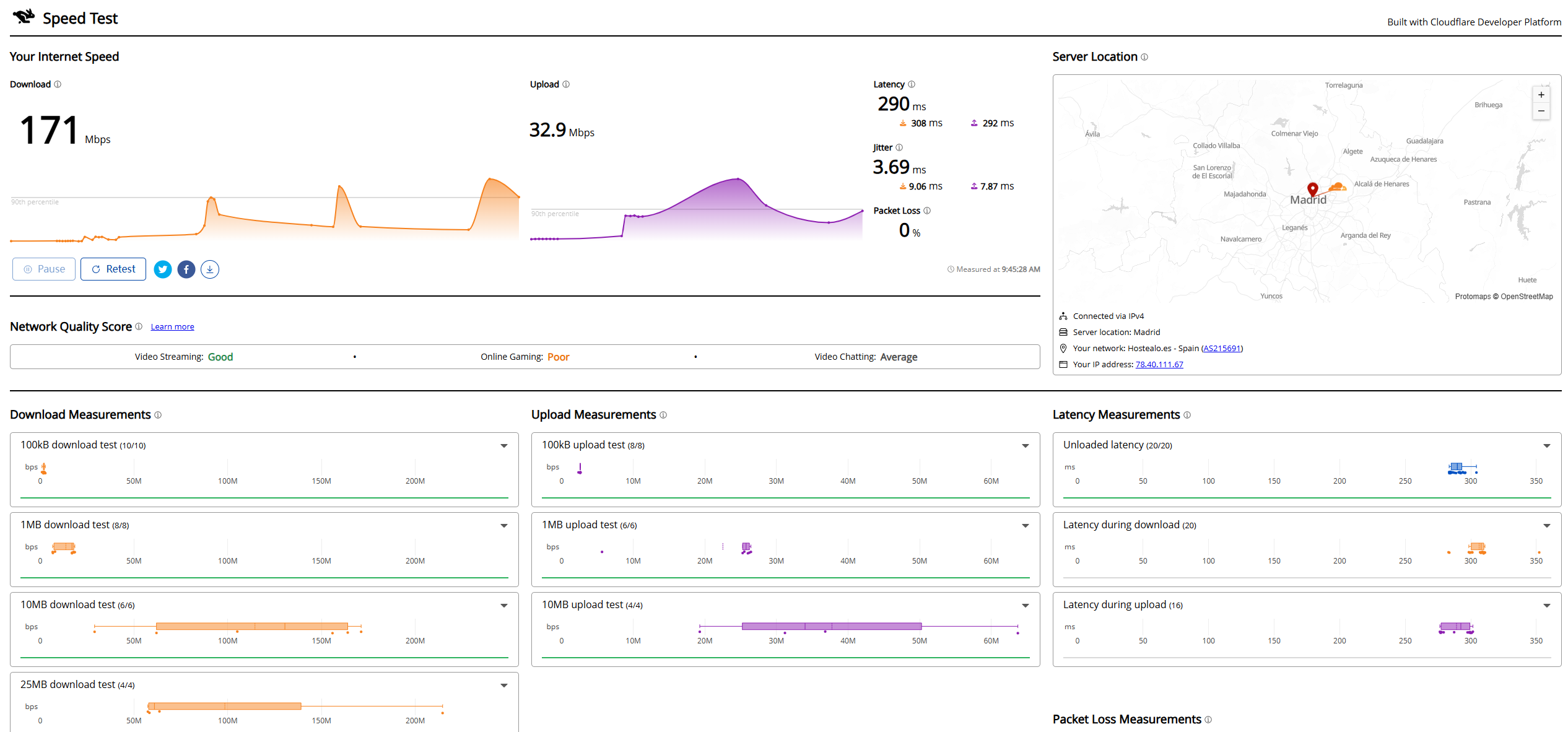Click the Measured at 9:45:28 AM timestamp
Viewport: 1568px width, 732px height.
pos(993,269)
